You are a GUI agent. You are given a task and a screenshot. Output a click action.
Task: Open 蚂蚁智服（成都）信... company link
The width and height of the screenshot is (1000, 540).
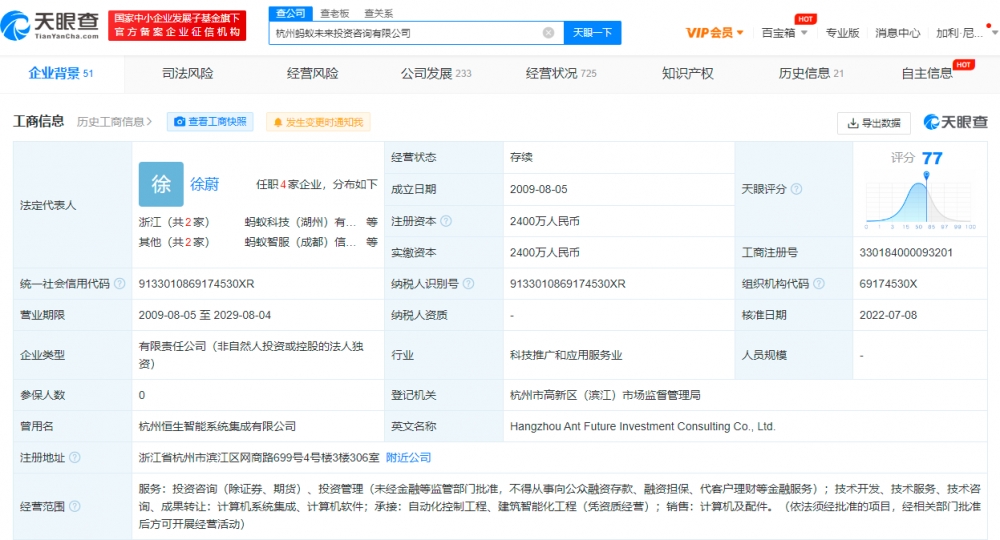click(300, 242)
